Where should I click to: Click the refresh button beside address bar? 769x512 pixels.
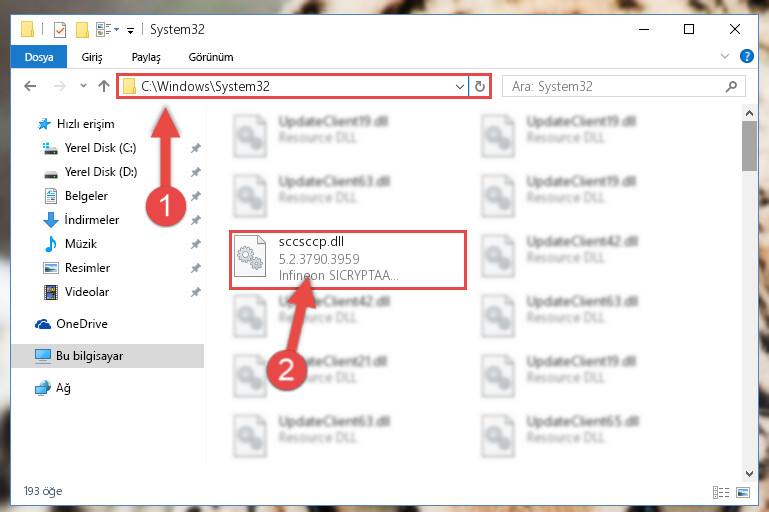coord(480,86)
